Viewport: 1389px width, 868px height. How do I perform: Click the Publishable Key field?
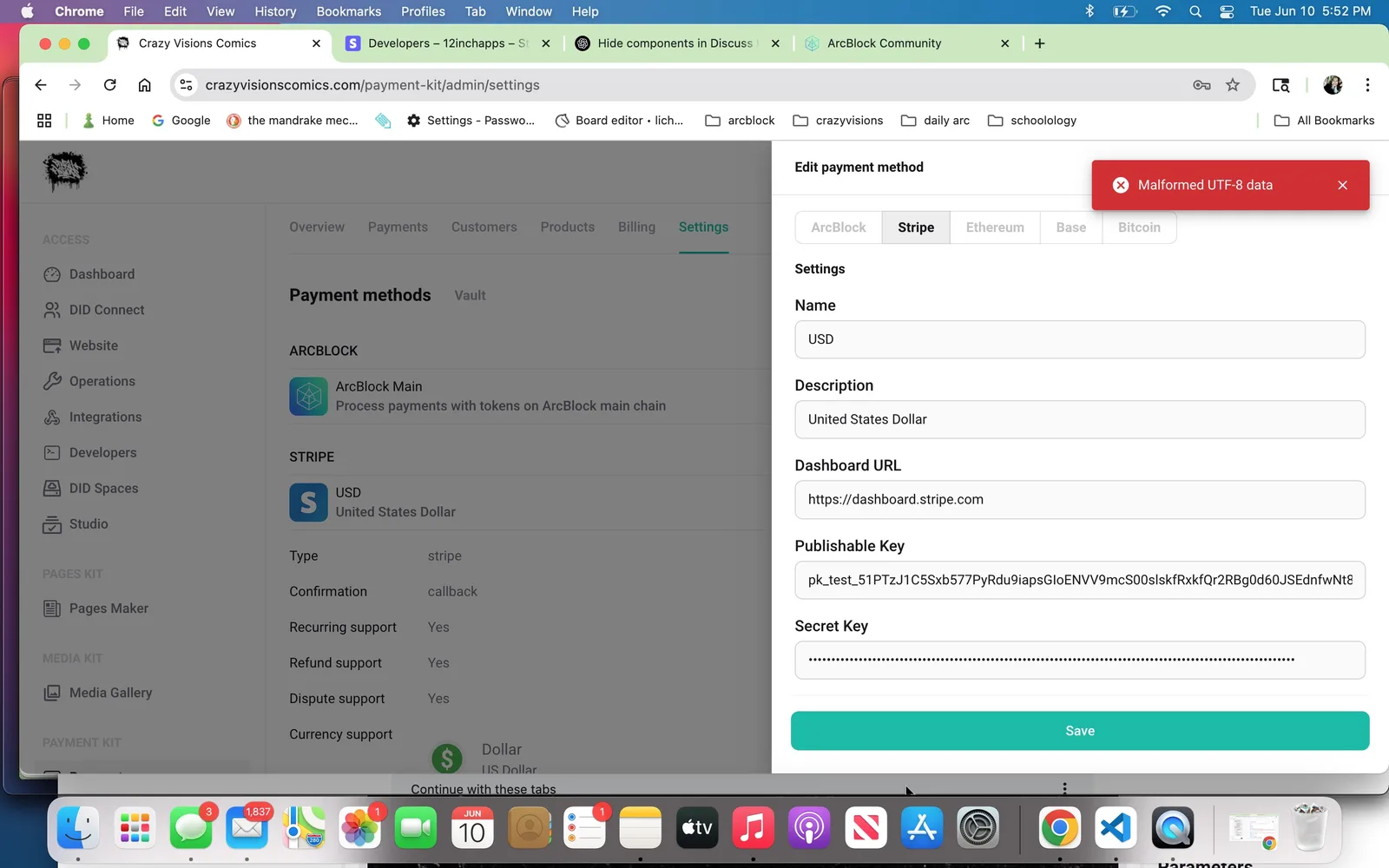coord(1080,580)
